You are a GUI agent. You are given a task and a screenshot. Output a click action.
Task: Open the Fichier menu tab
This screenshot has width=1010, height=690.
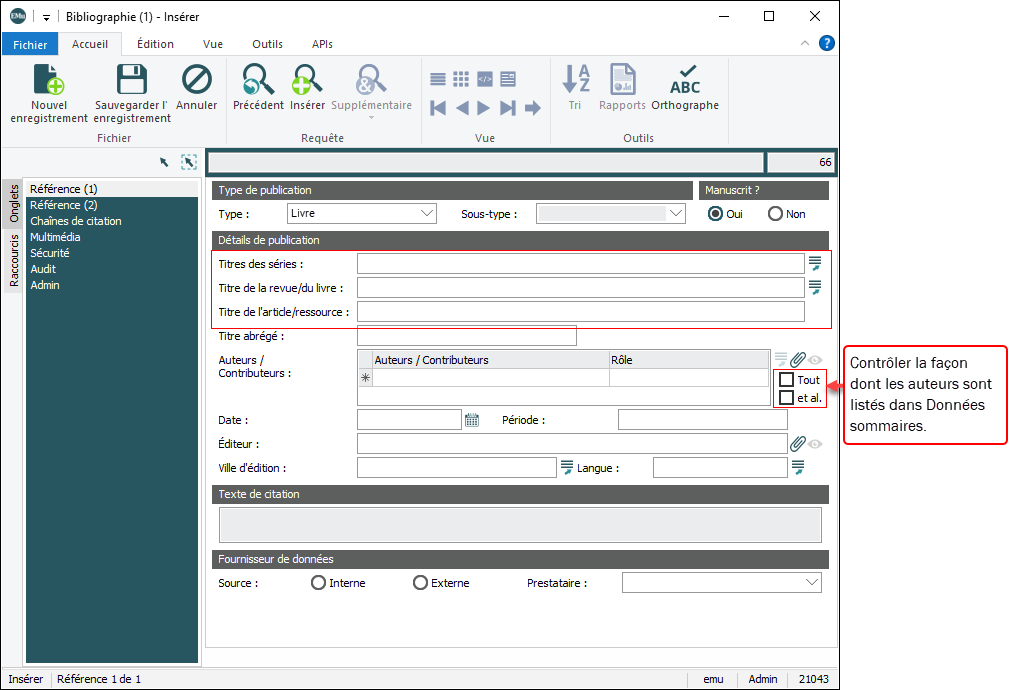point(30,44)
